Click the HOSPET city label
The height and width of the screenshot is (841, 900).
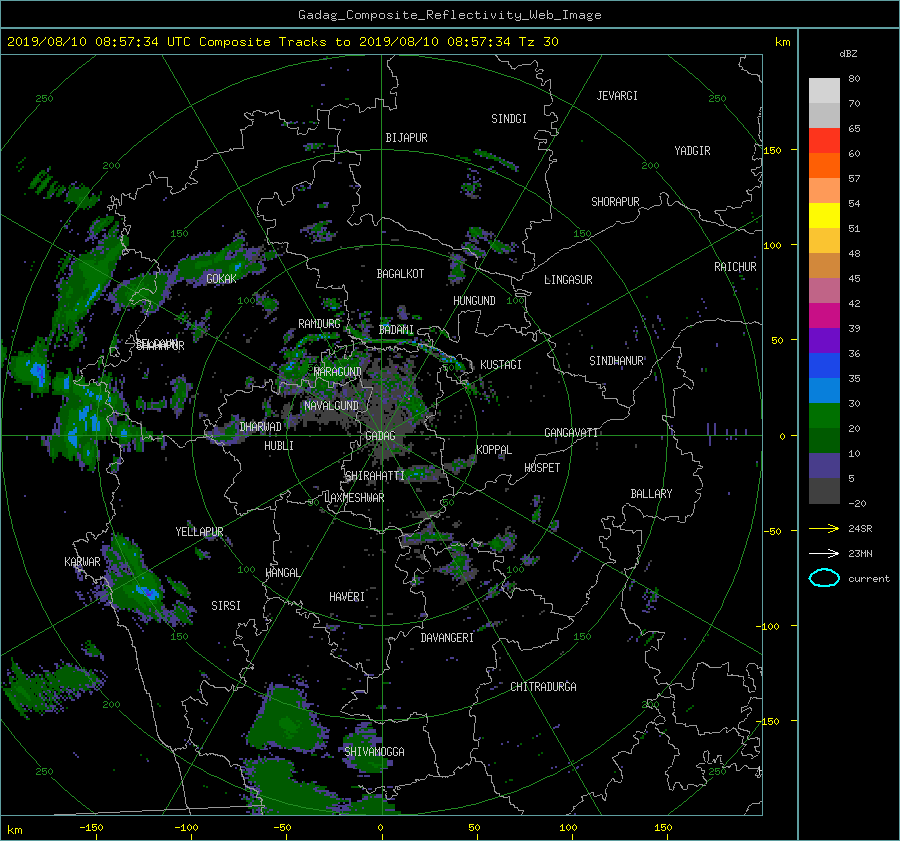(x=542, y=468)
